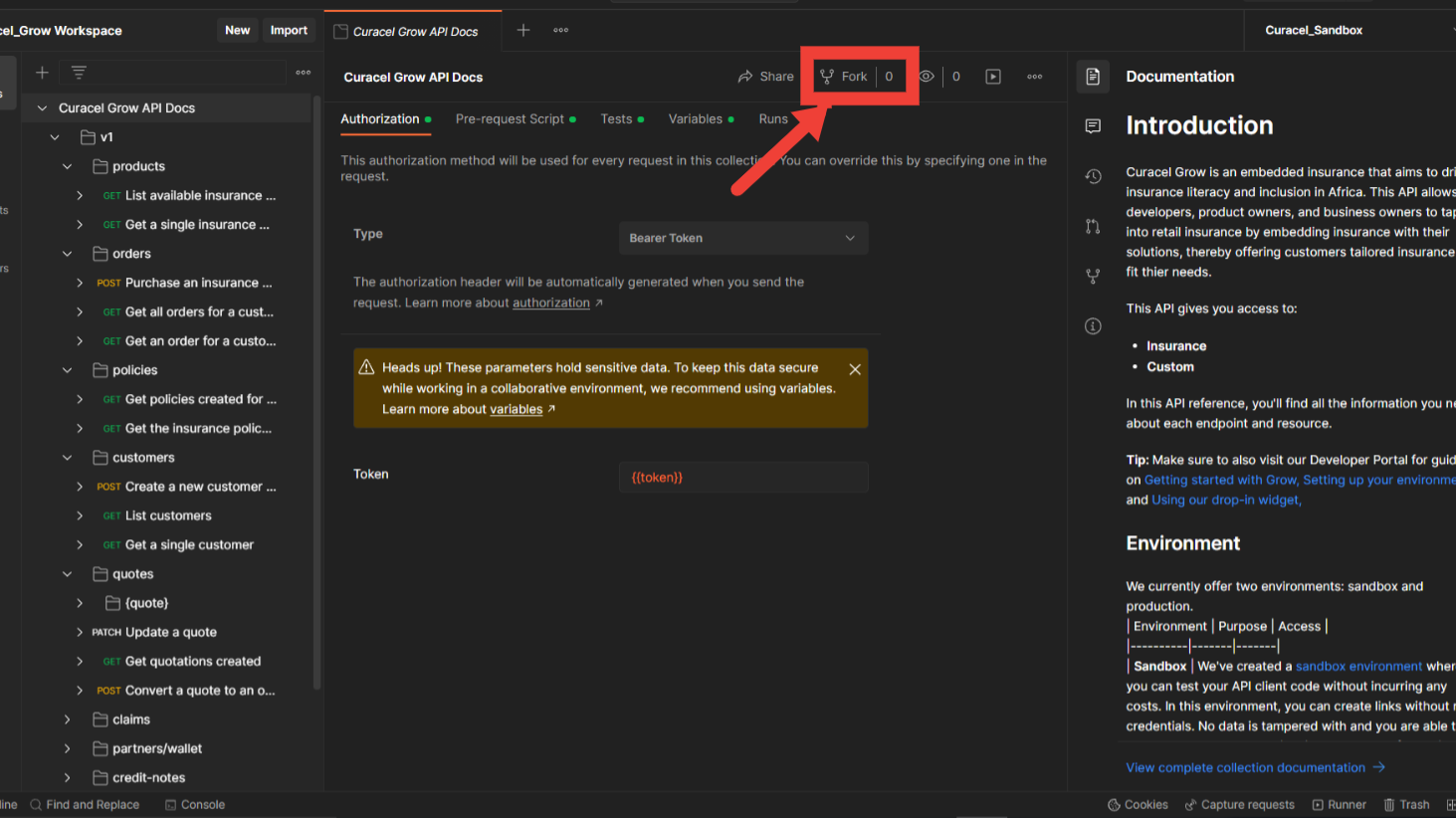Click the run collection play icon
This screenshot has width=1456, height=818.
(x=993, y=77)
